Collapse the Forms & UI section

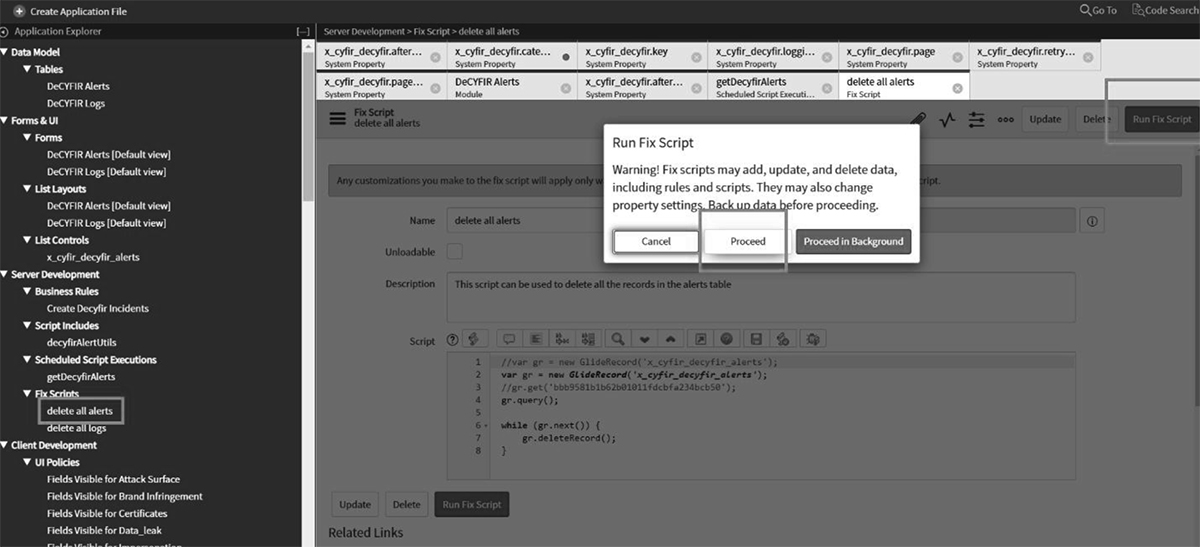pyautogui.click(x=5, y=120)
